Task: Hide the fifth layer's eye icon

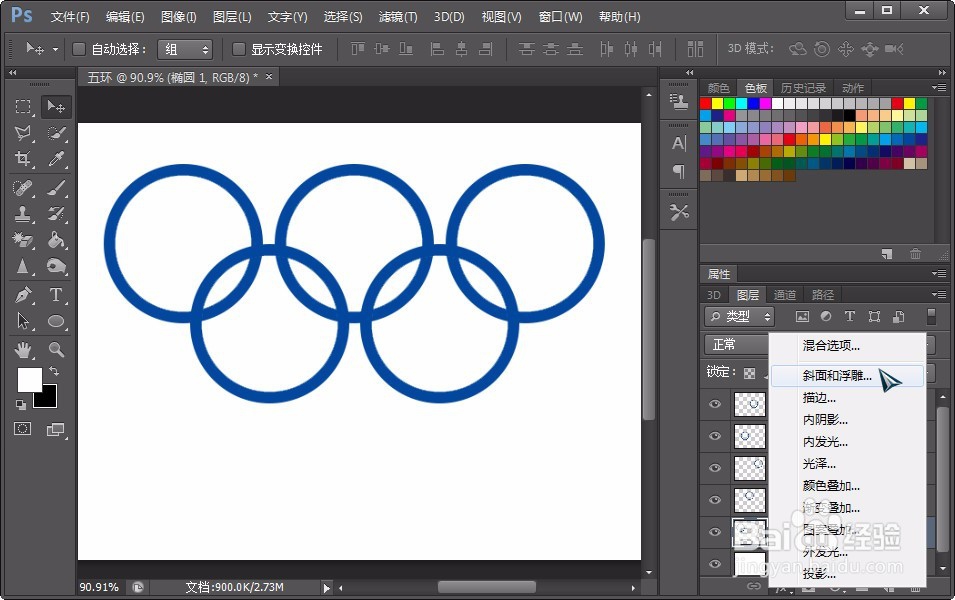Action: [x=715, y=532]
